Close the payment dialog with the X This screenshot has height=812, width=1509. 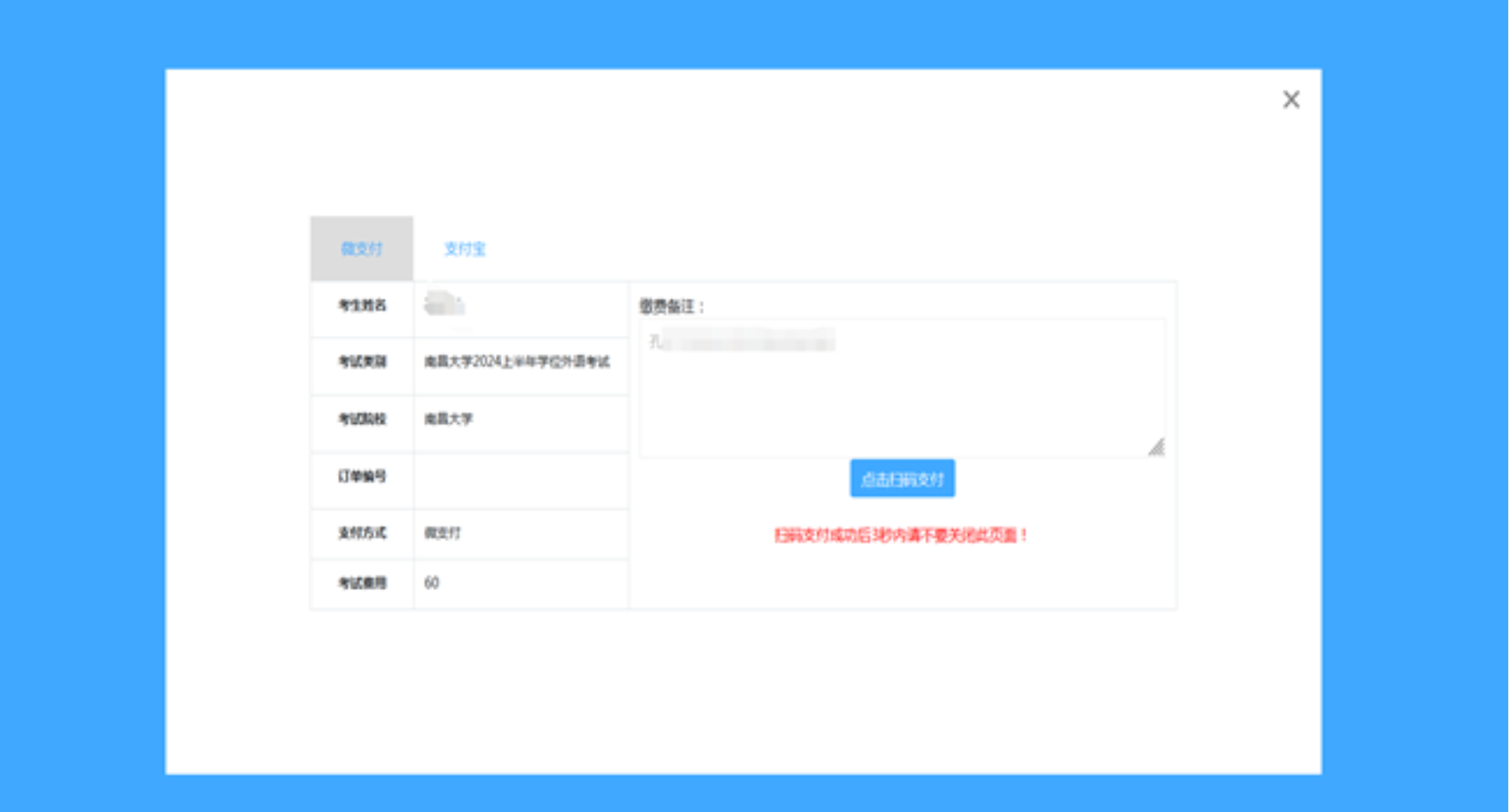click(x=1291, y=99)
